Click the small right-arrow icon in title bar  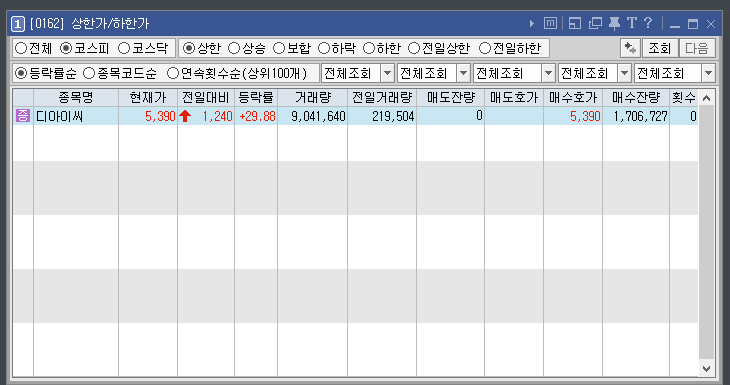click(532, 24)
